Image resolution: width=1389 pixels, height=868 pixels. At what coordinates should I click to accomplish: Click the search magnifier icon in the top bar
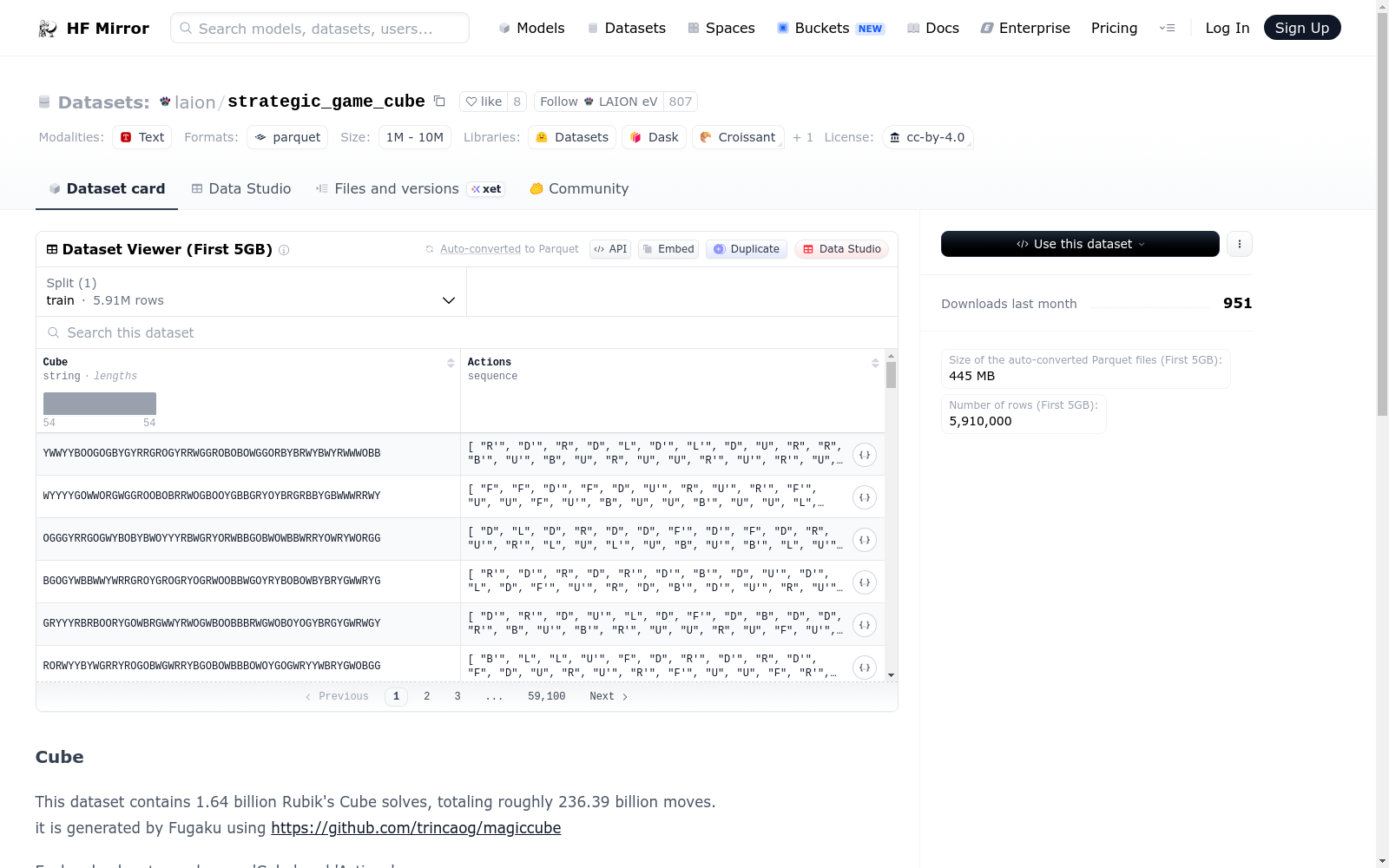pyautogui.click(x=186, y=28)
